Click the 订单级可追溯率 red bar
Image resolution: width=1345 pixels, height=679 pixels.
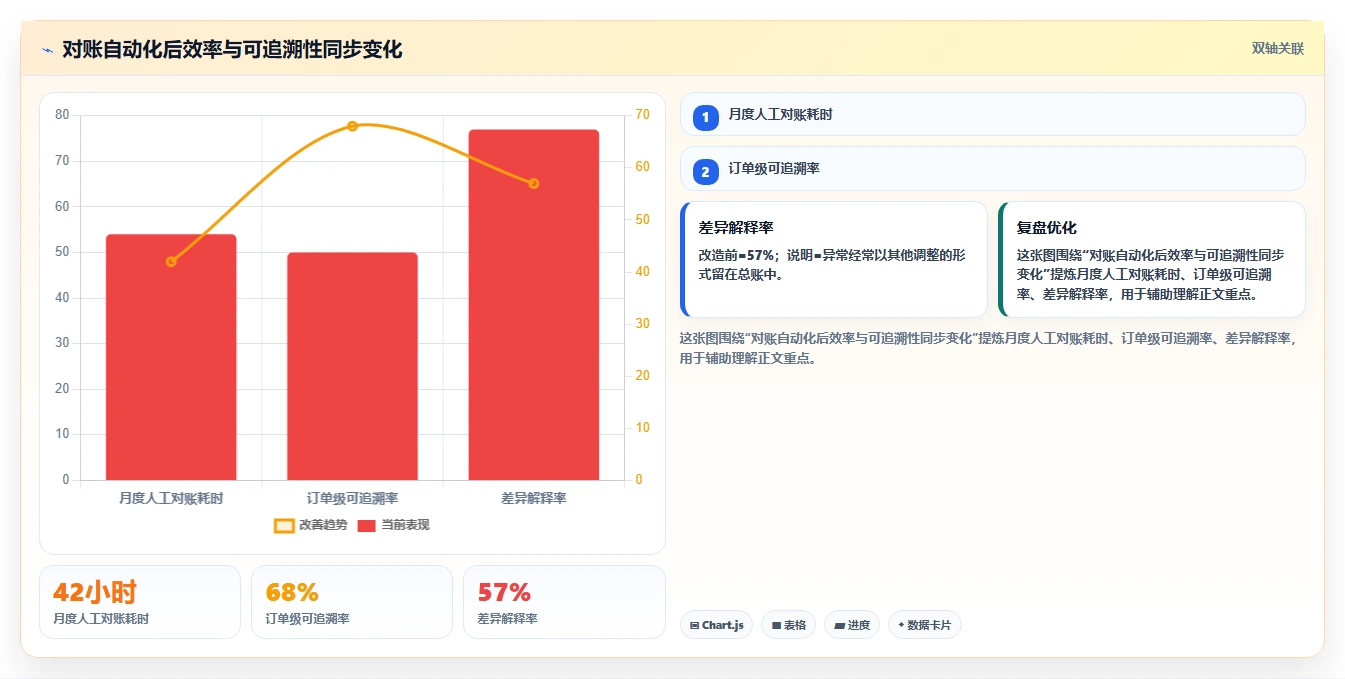[352, 366]
